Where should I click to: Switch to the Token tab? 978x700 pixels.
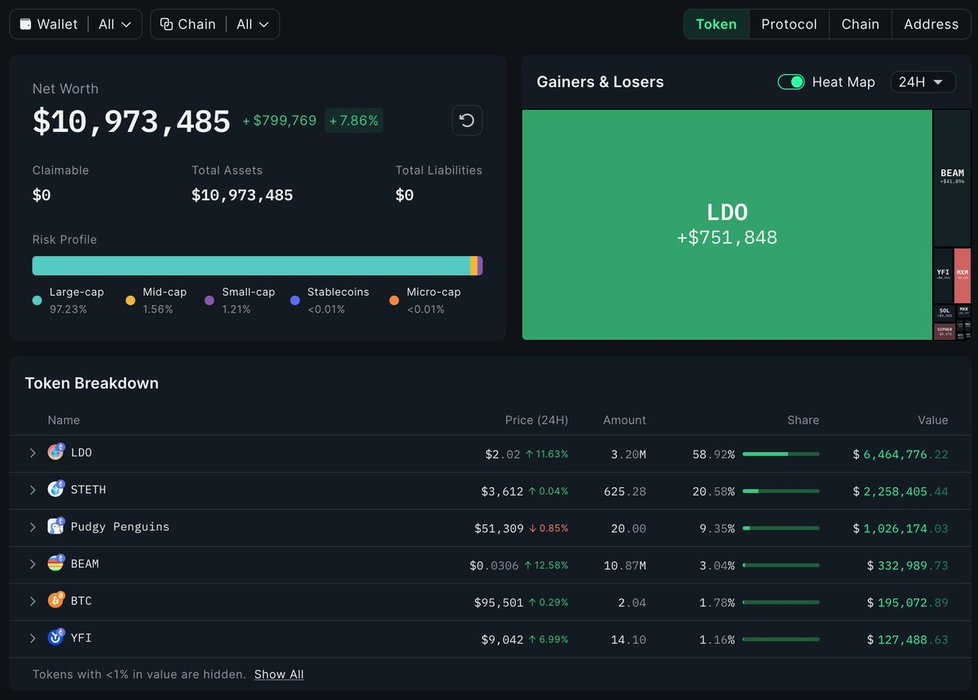point(716,24)
